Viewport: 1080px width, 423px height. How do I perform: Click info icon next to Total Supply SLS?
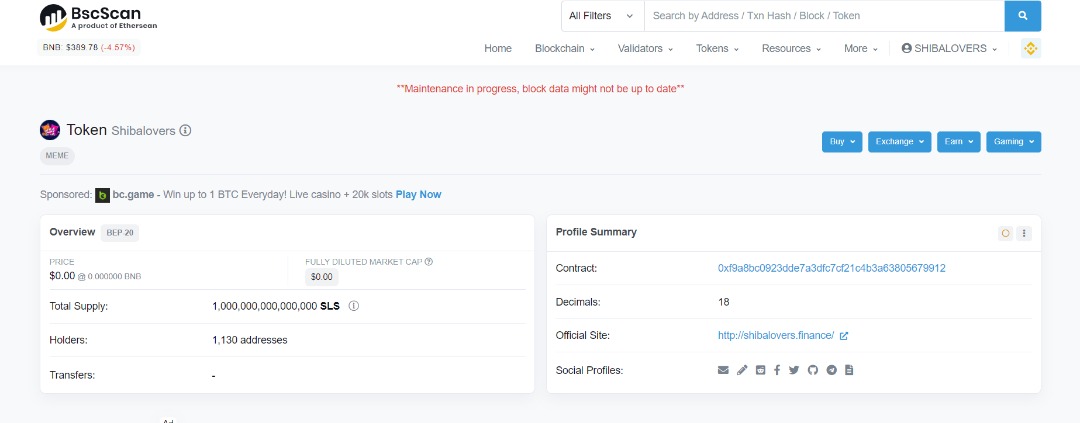click(354, 306)
